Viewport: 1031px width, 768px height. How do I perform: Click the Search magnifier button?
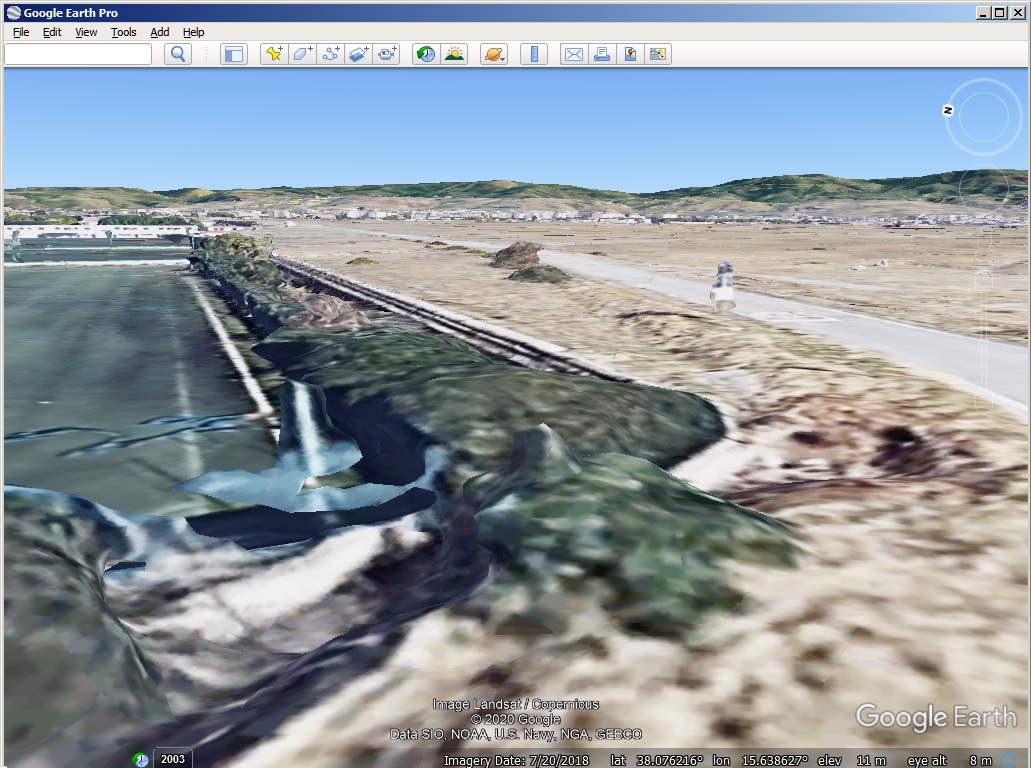[x=178, y=54]
